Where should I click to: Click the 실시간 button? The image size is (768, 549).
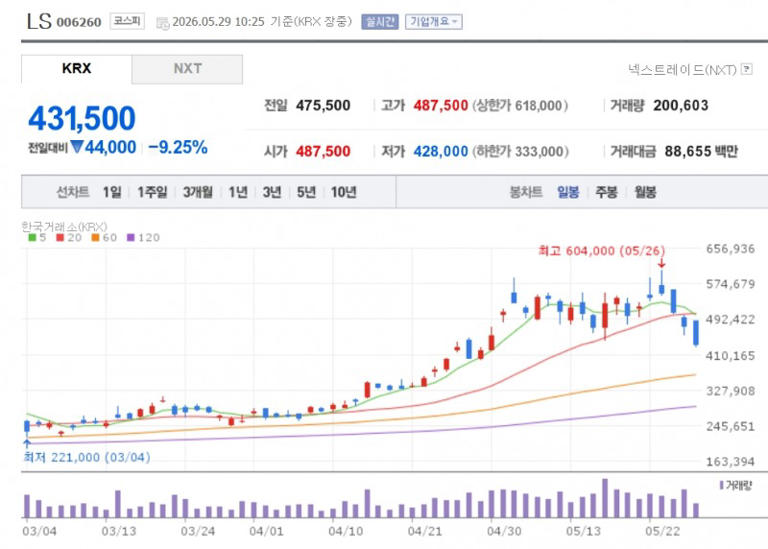click(x=380, y=22)
